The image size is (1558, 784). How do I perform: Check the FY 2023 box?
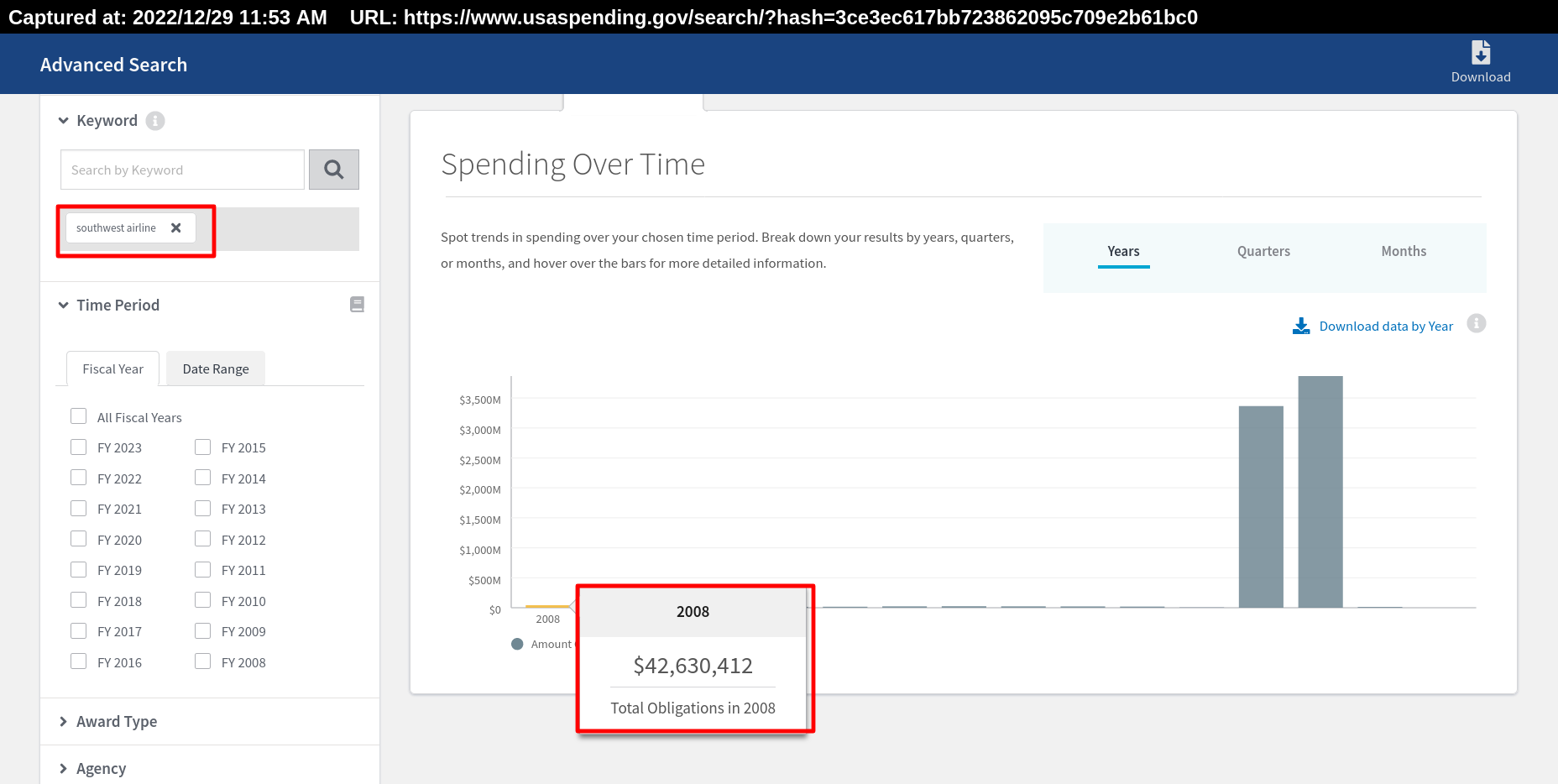79,447
